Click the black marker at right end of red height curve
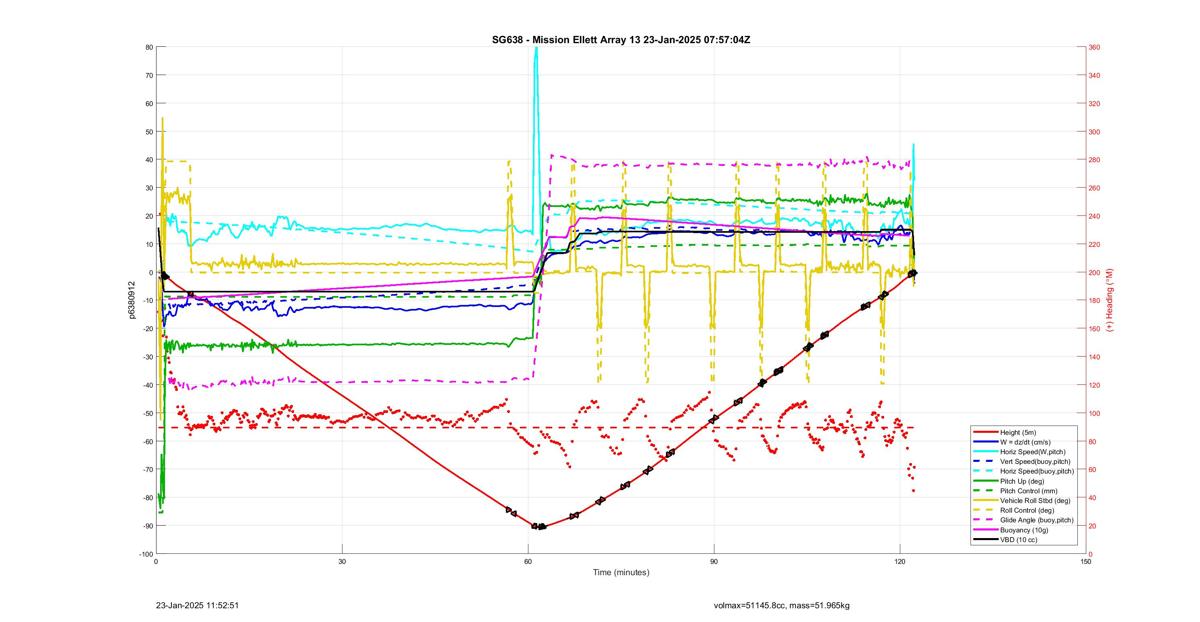The width and height of the screenshot is (1200, 622). click(912, 273)
